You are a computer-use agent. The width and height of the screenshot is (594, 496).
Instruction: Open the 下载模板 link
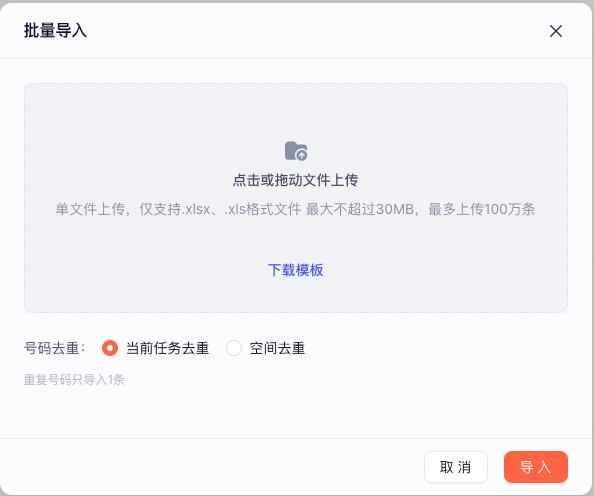pos(295,270)
